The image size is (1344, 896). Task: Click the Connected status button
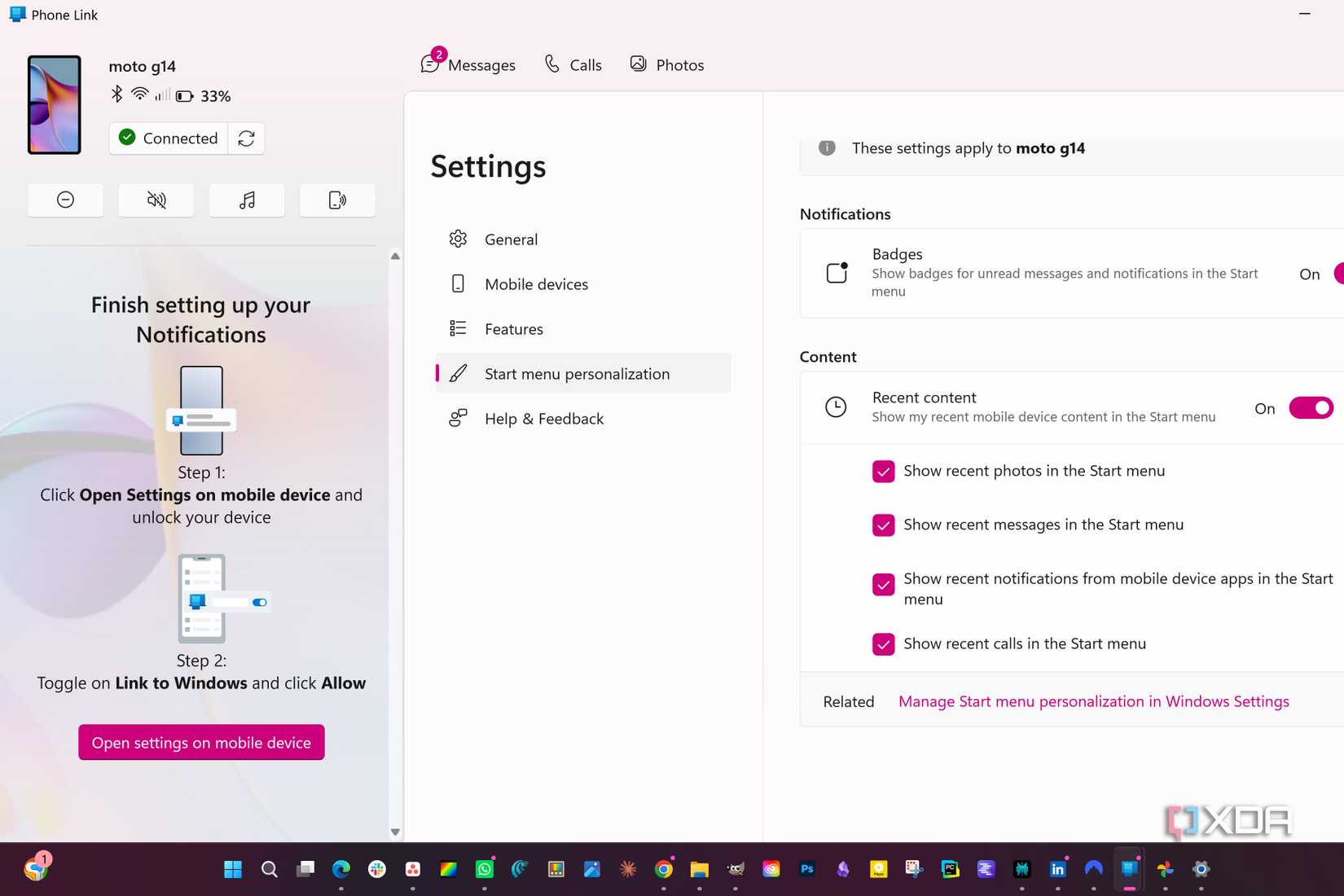point(169,138)
